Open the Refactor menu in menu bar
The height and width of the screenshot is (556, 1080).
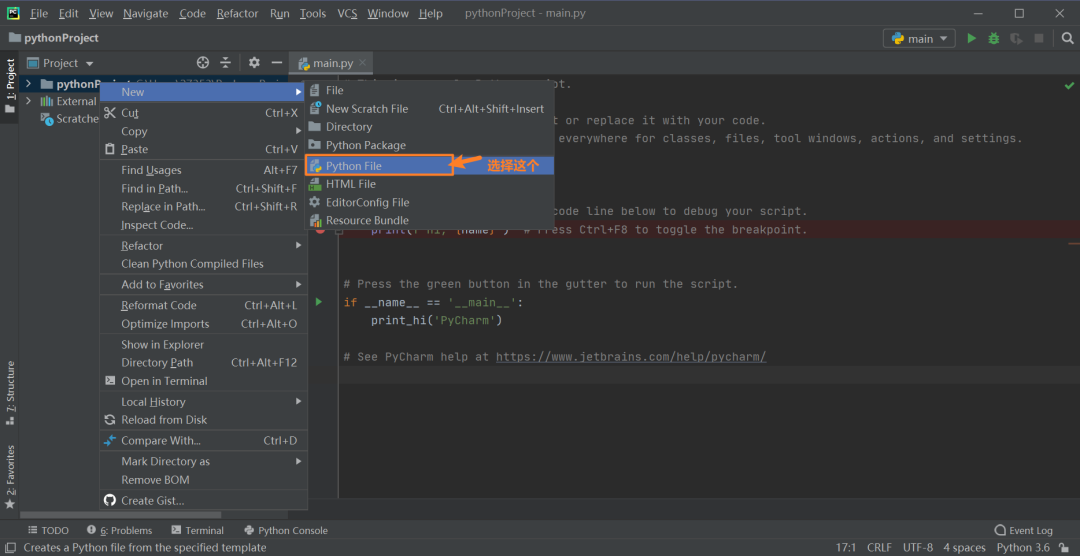(x=238, y=13)
